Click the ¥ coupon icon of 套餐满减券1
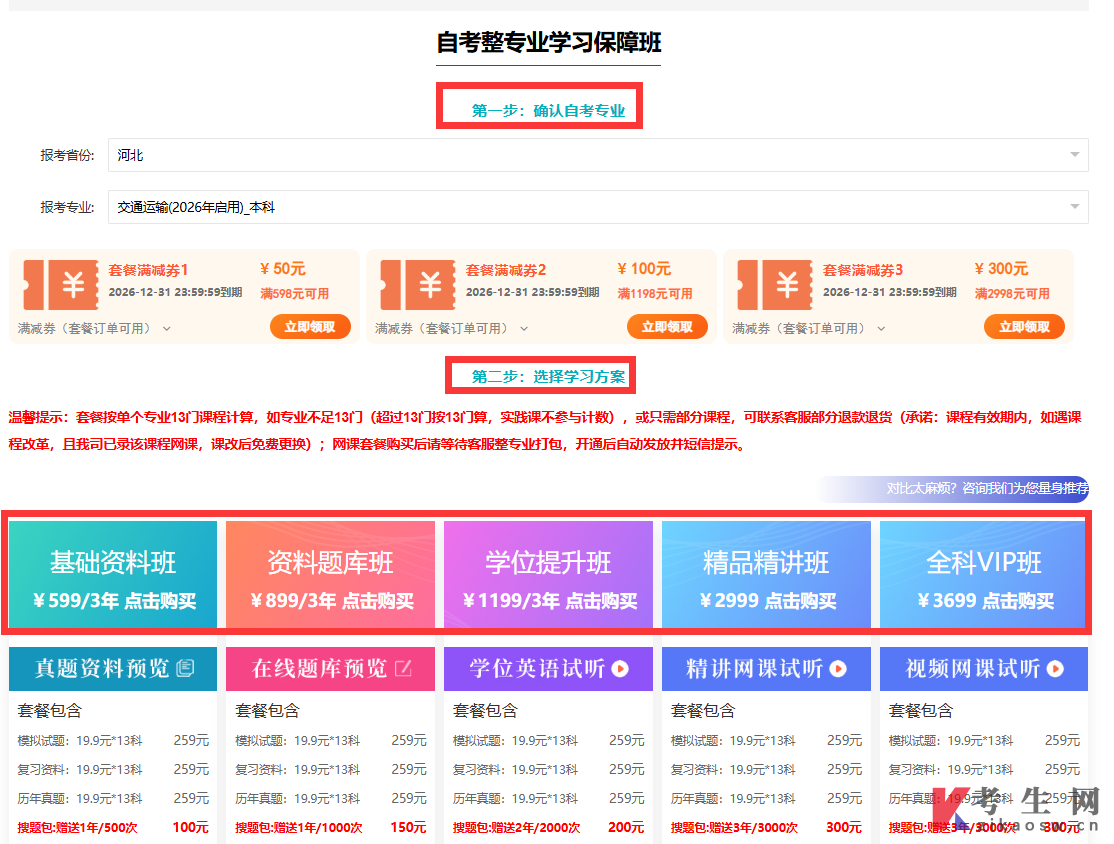 pyautogui.click(x=61, y=285)
